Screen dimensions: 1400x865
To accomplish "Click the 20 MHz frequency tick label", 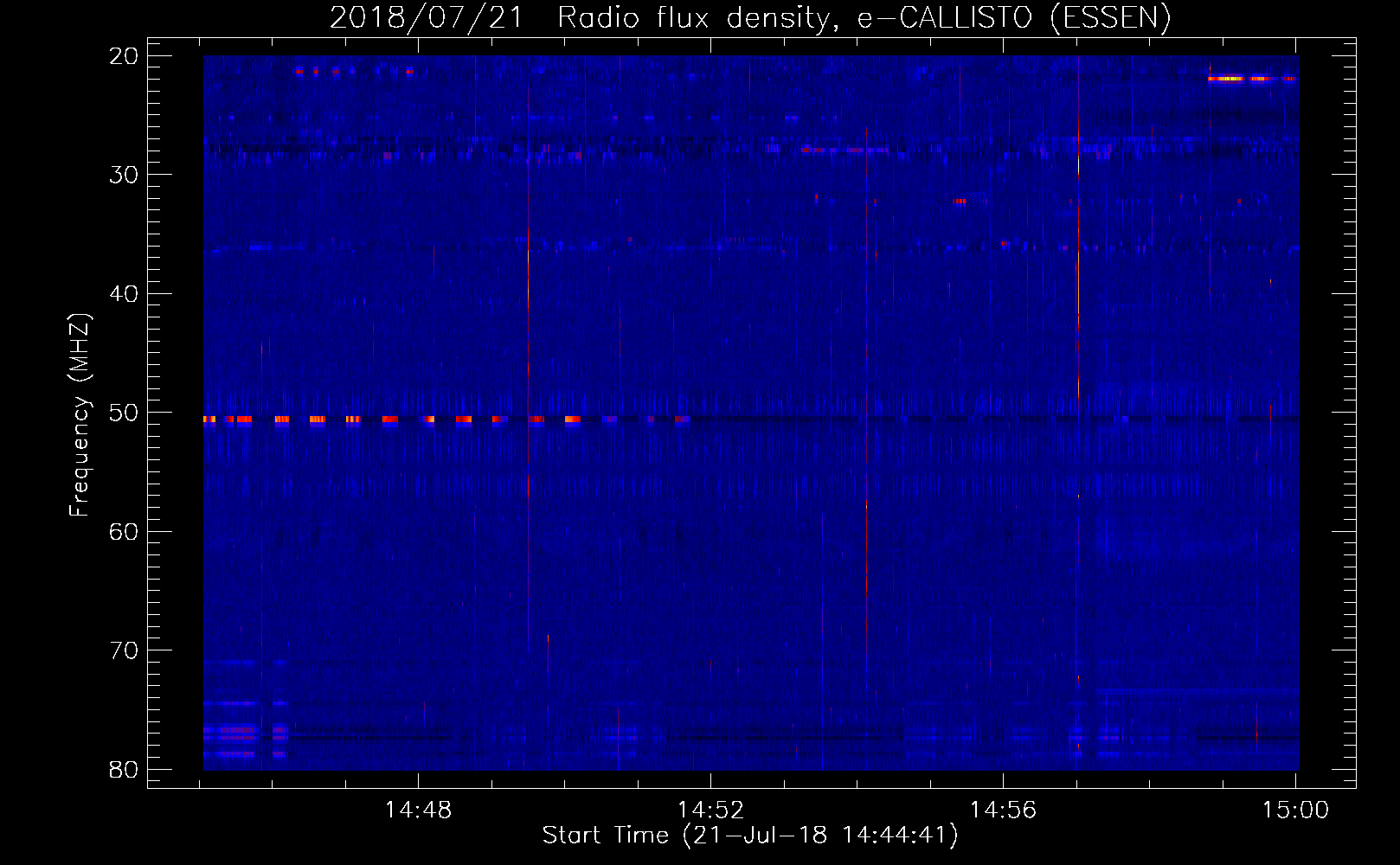I will pos(124,56).
